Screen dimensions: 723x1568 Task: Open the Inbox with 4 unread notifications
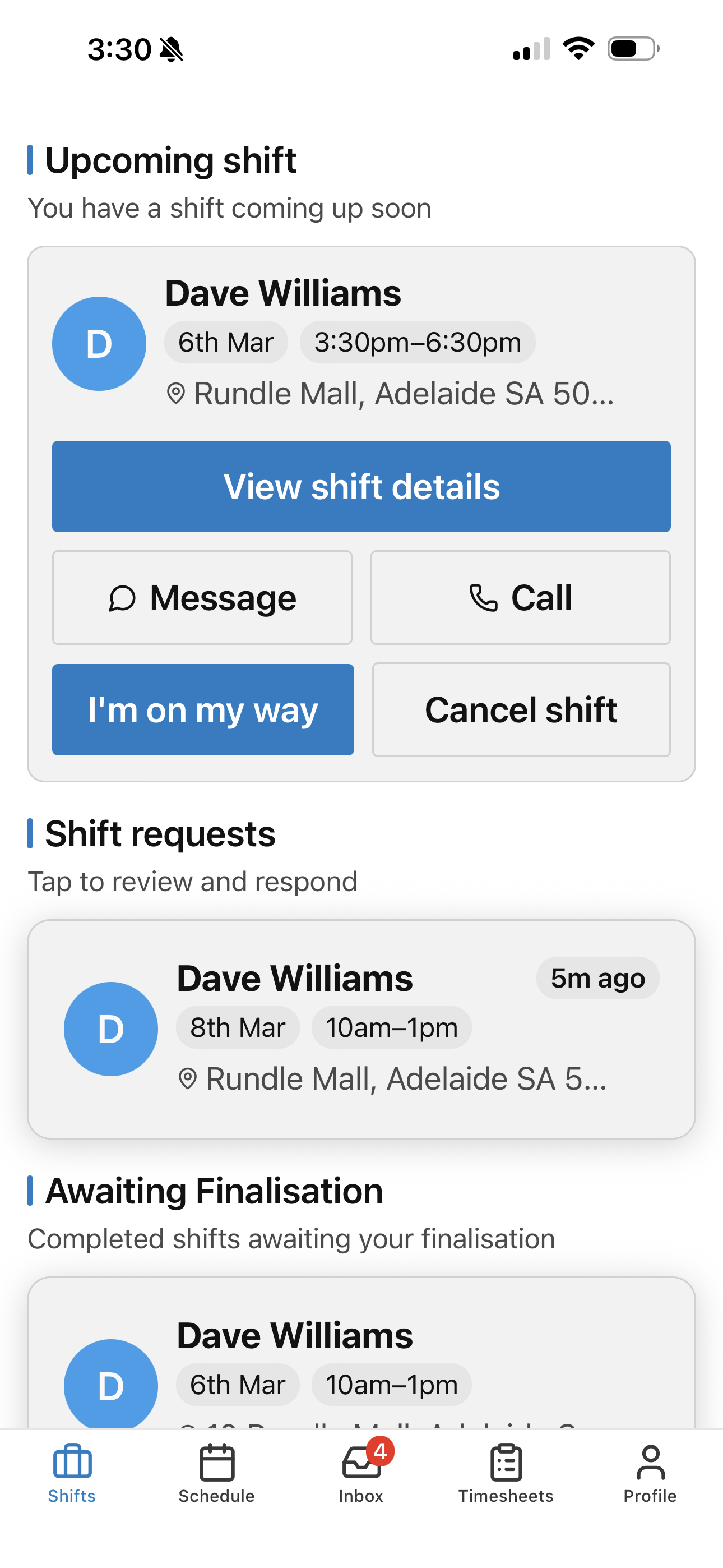[361, 1463]
